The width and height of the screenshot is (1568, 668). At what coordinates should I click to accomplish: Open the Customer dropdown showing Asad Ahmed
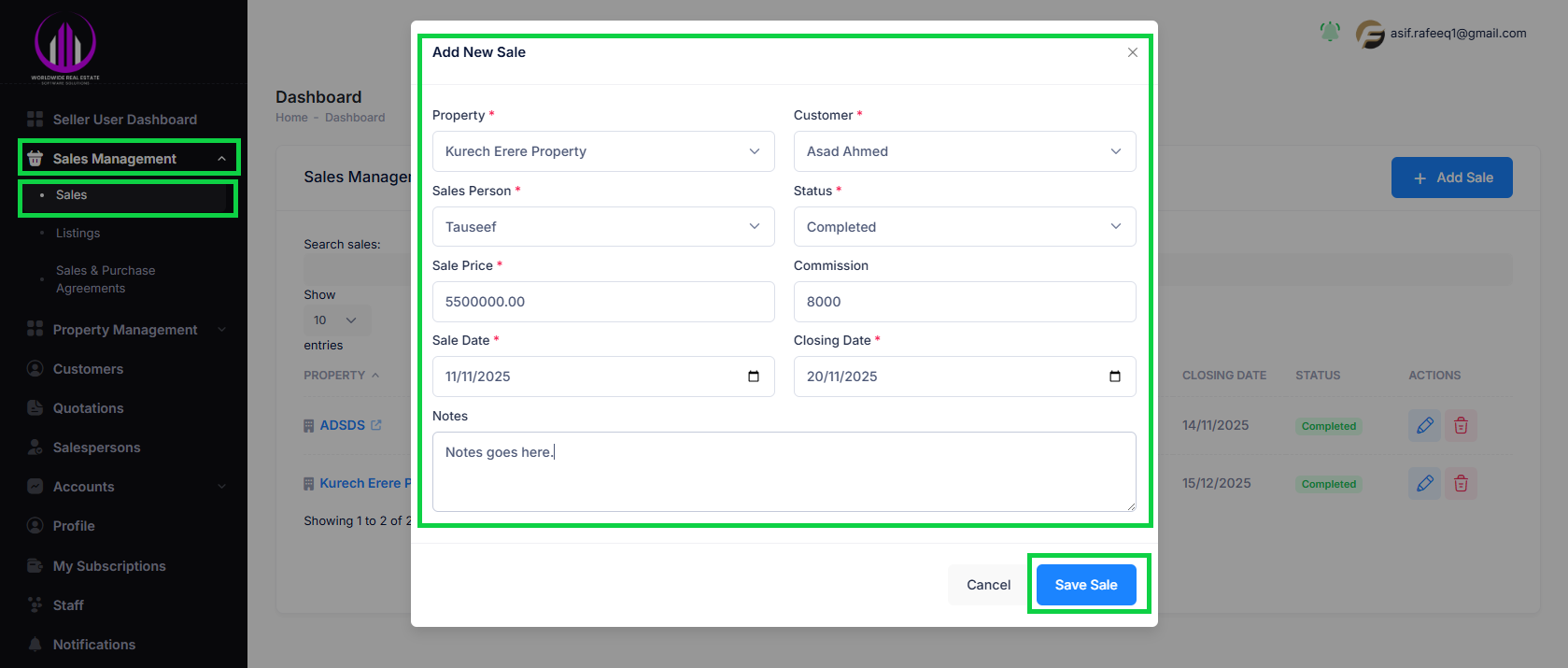click(964, 151)
